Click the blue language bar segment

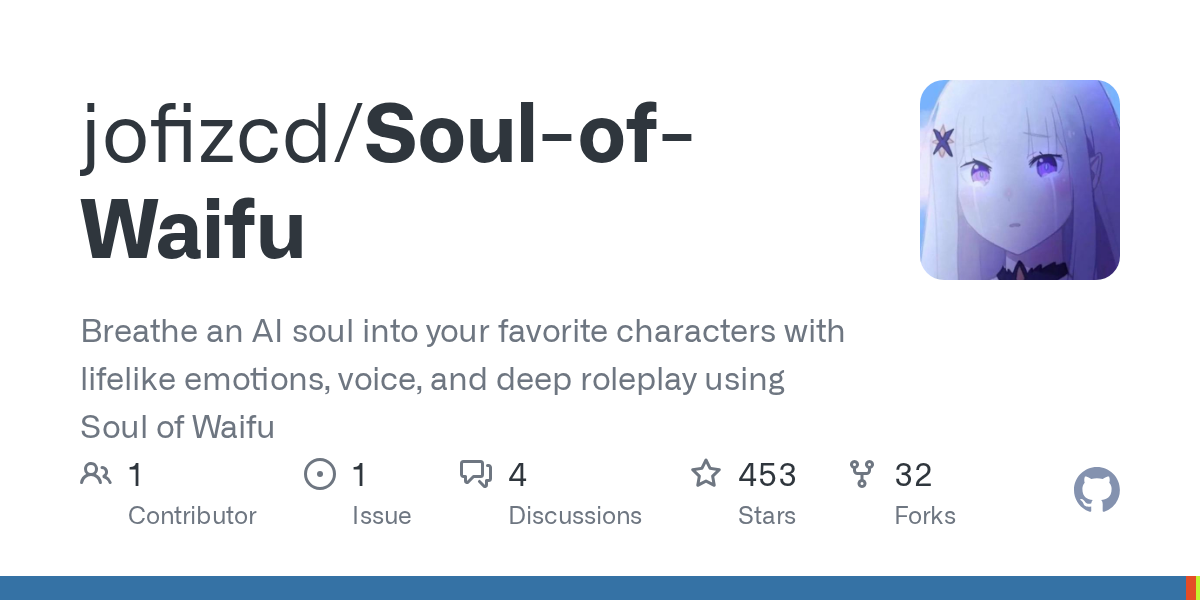[x=592, y=588]
